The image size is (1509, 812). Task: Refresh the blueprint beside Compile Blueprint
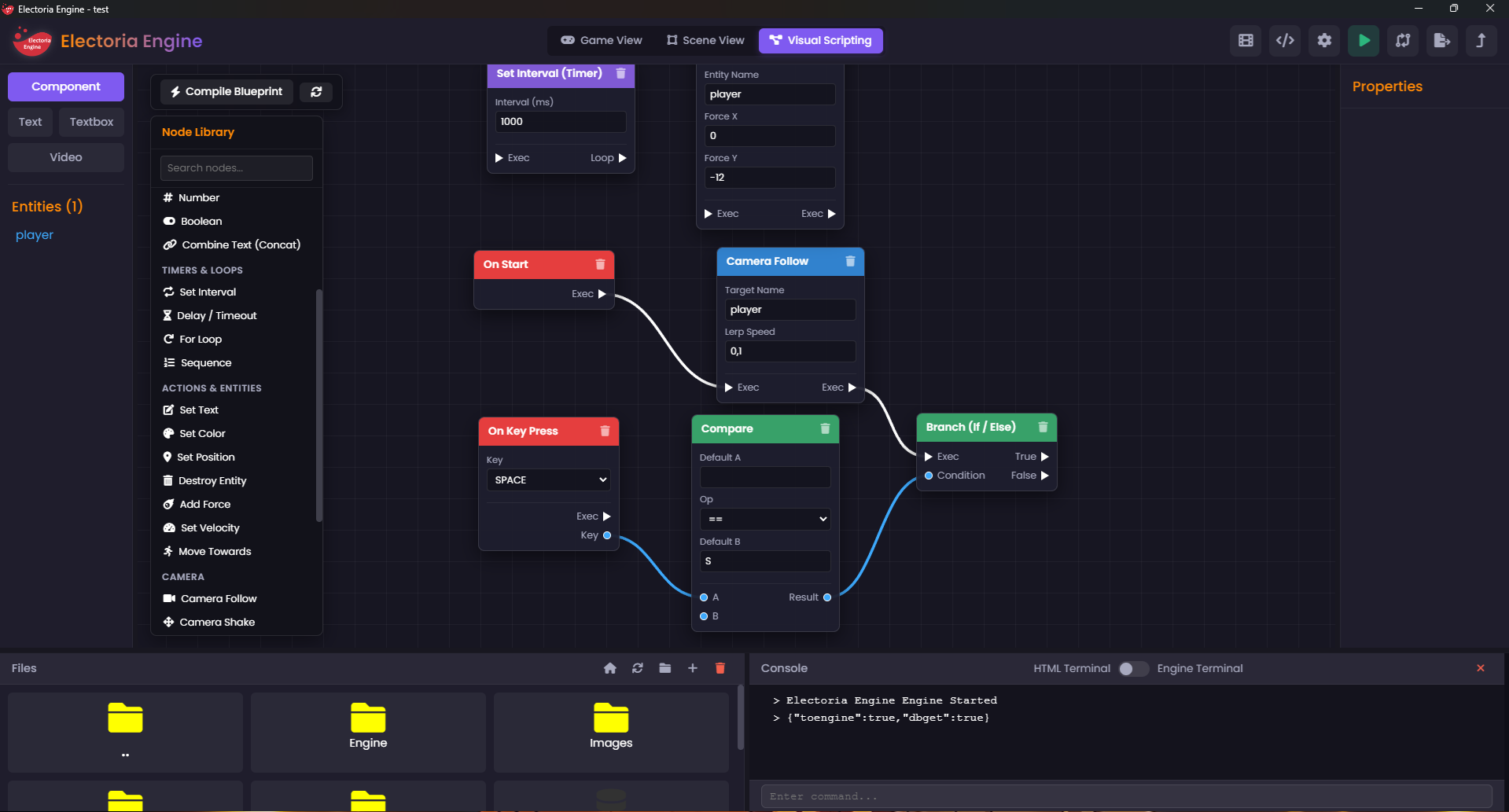tap(316, 92)
